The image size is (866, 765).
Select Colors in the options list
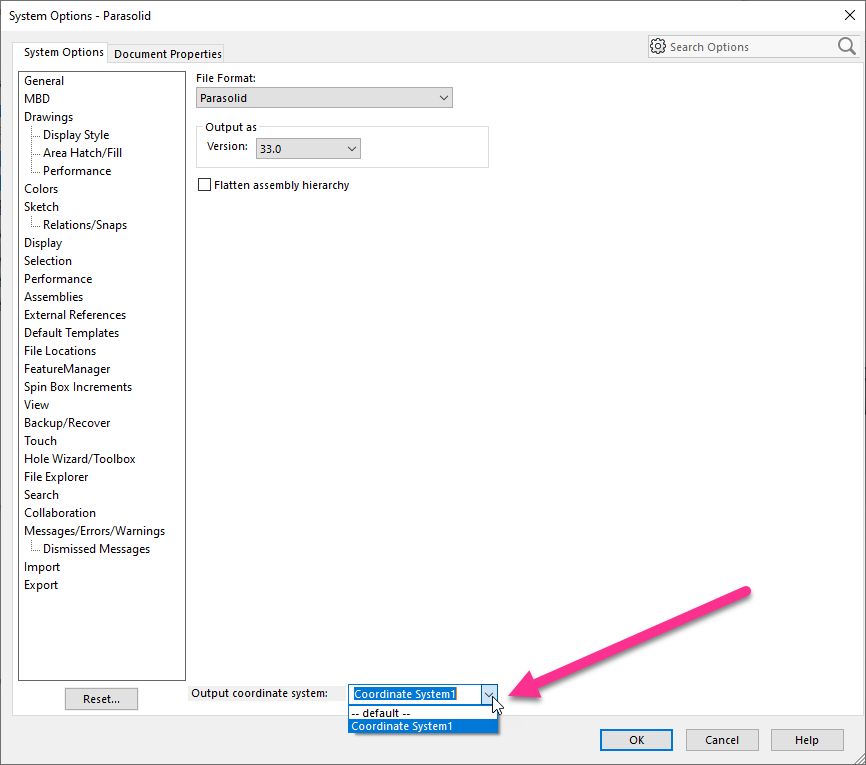(x=41, y=189)
